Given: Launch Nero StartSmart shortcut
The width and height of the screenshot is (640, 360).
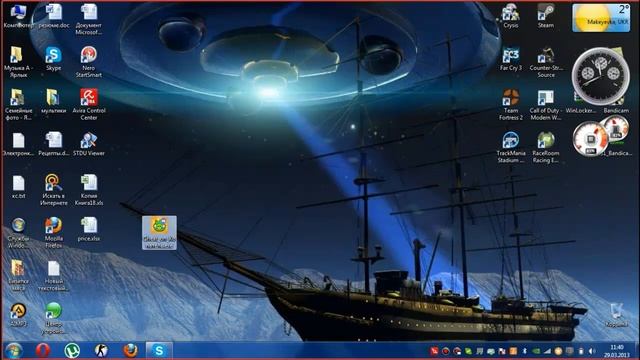Looking at the screenshot, I should 89,62.
